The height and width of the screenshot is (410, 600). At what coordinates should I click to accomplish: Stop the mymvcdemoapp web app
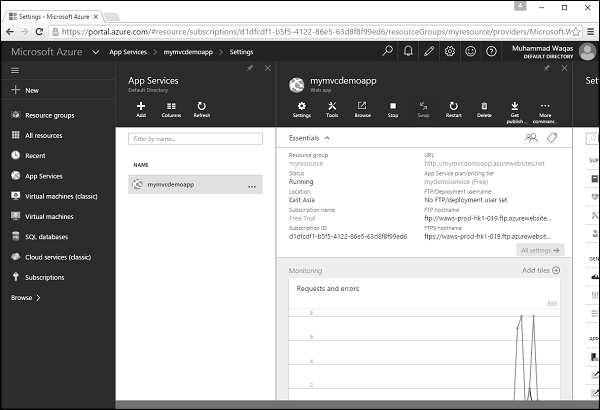tap(393, 105)
